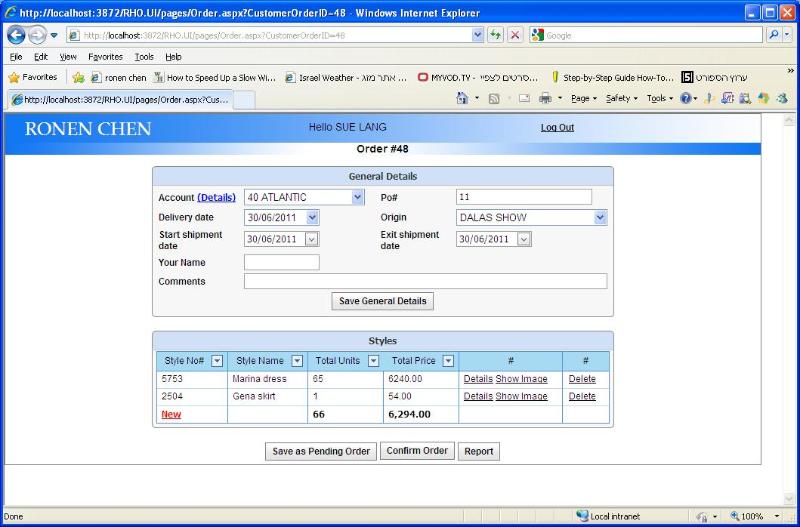The height and width of the screenshot is (527, 800).
Task: Click the search magnifier icon
Action: (x=774, y=35)
